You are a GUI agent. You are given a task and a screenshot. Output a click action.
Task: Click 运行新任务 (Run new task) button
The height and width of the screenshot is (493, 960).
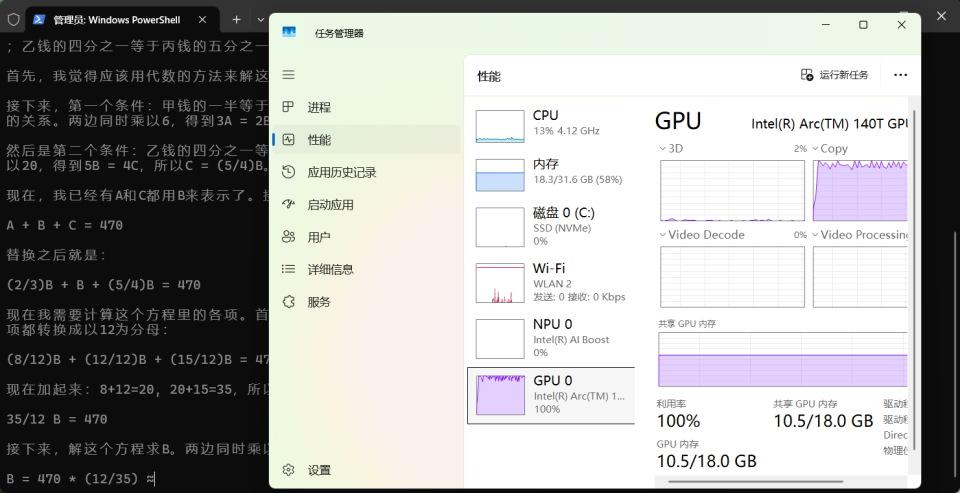(x=834, y=75)
